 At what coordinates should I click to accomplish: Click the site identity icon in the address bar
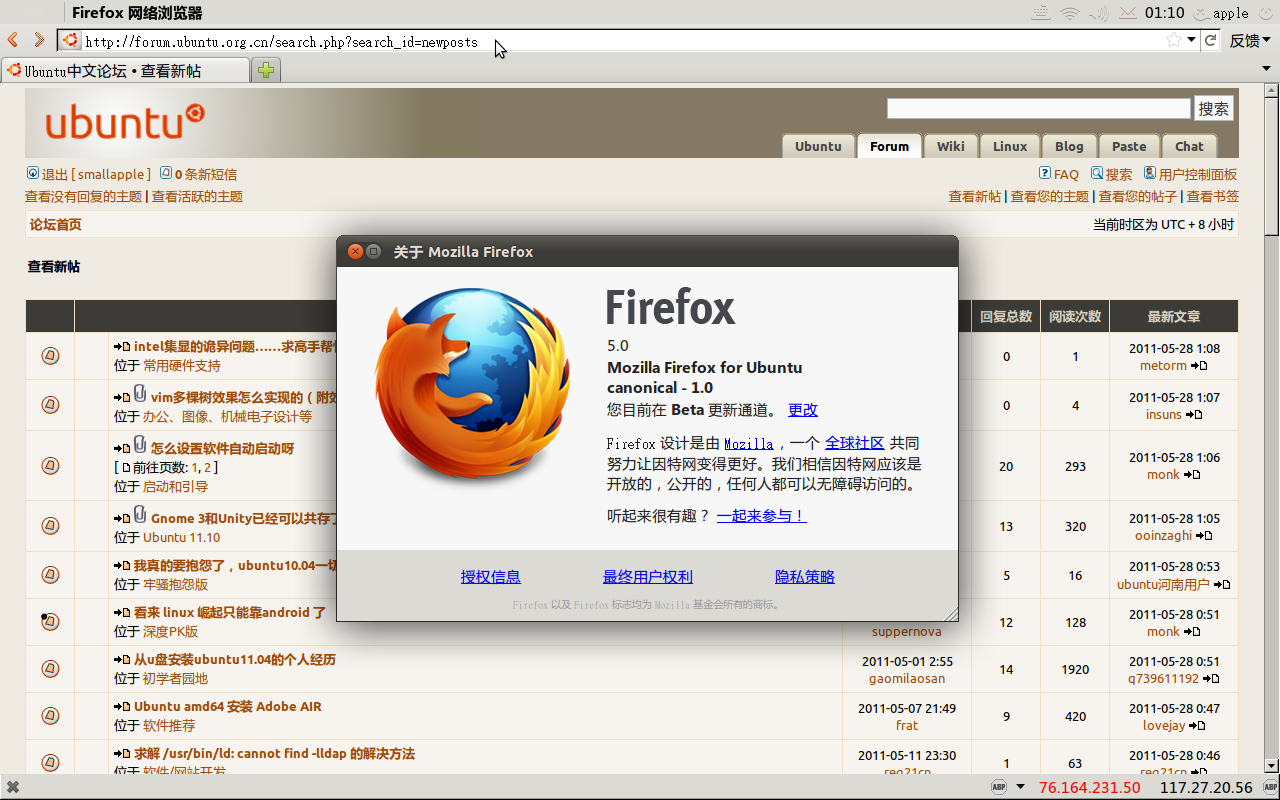click(70, 41)
